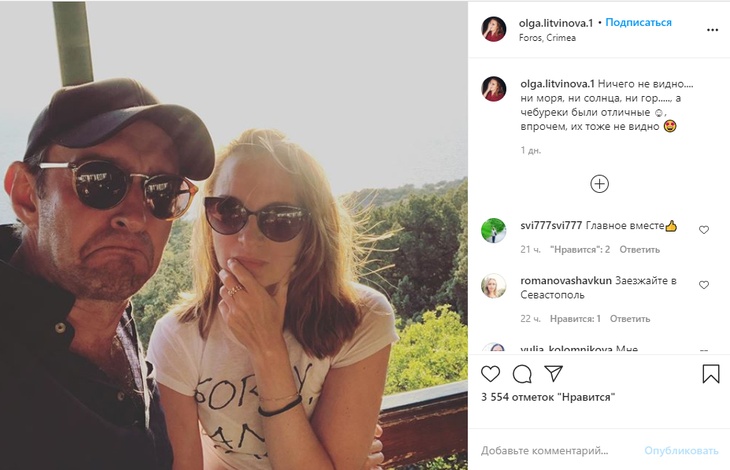The image size is (730, 470).
Task: Open romanovashavkun's profile avatar
Action: click(494, 286)
